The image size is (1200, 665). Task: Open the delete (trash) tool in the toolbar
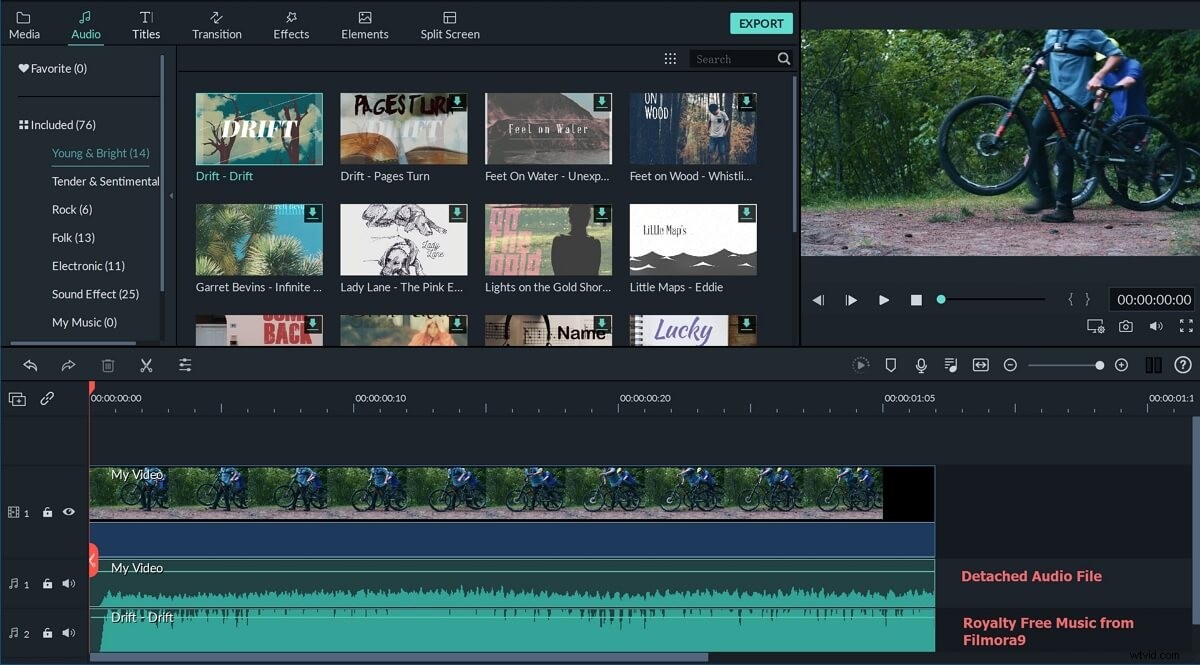pyautogui.click(x=110, y=365)
